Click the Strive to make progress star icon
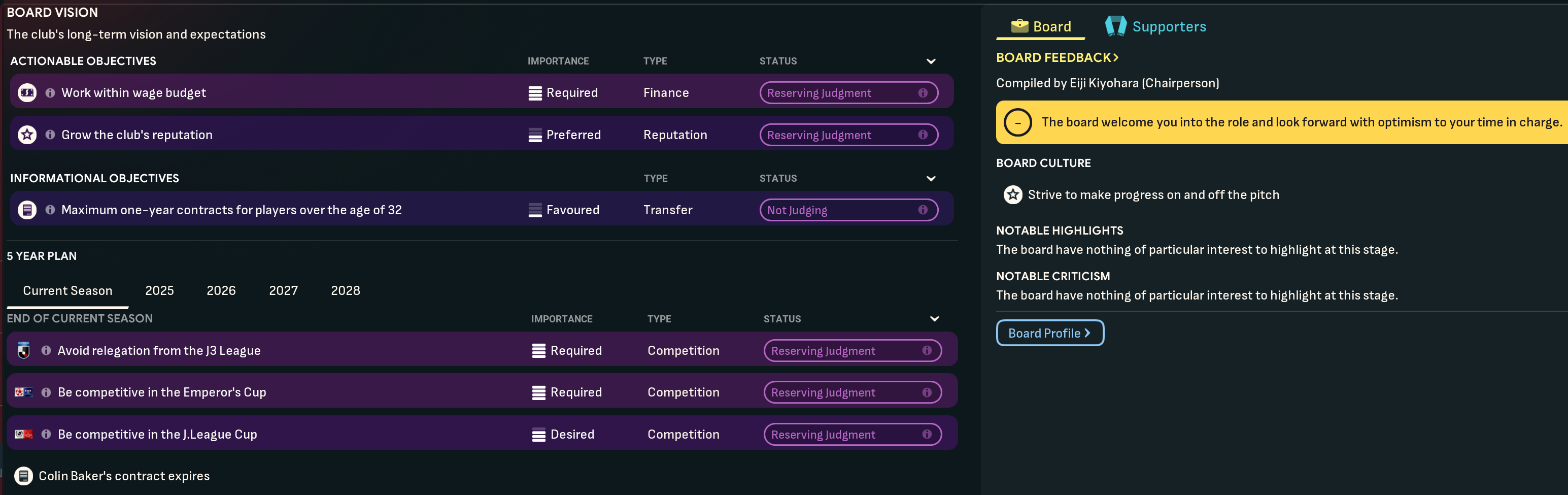Screen dimensions: 1568x495 (1012, 195)
